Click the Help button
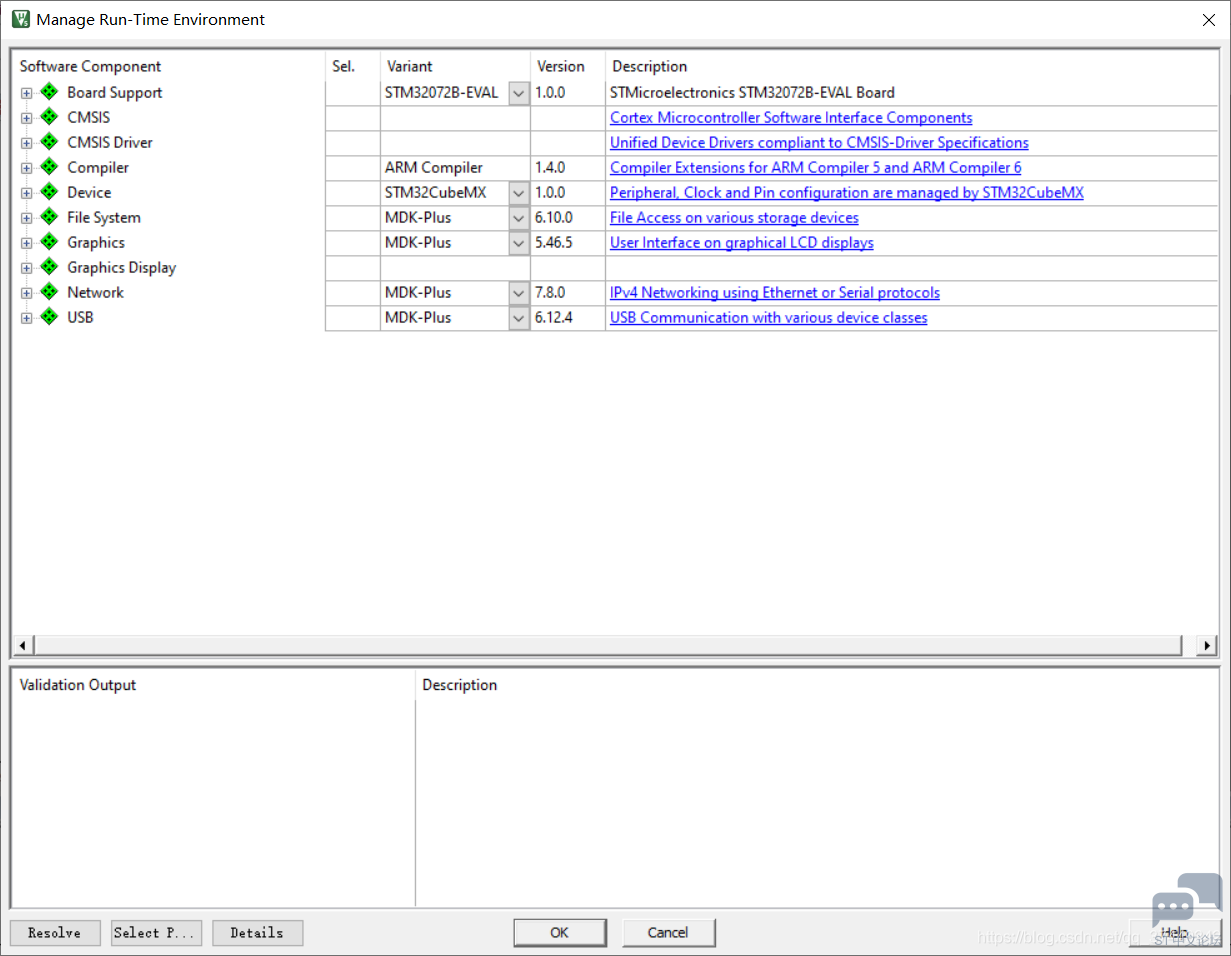Screen dimensions: 1231x956 tap(1174, 933)
